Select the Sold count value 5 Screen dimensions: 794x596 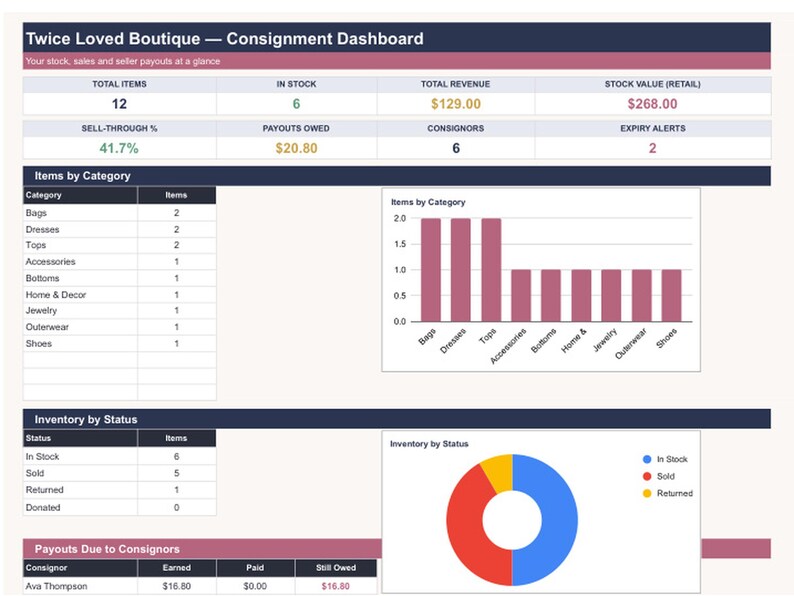[x=177, y=473]
